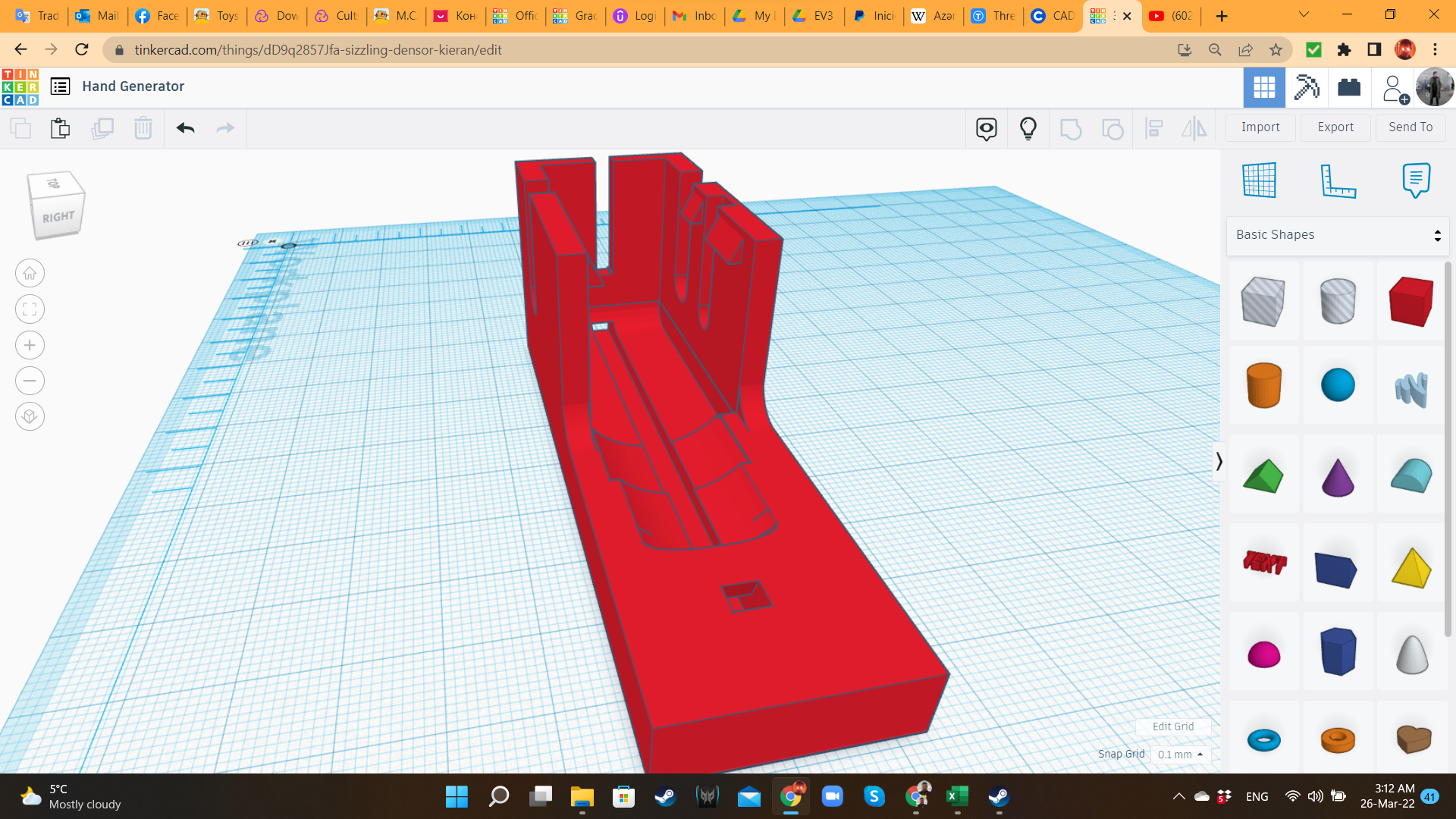Select the Workplane tool icon

click(1260, 180)
